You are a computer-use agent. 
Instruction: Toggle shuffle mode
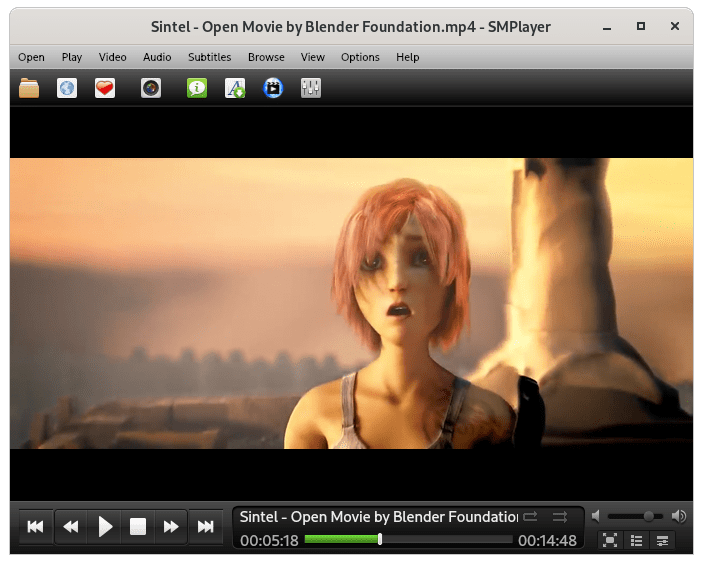pyautogui.click(x=560, y=516)
